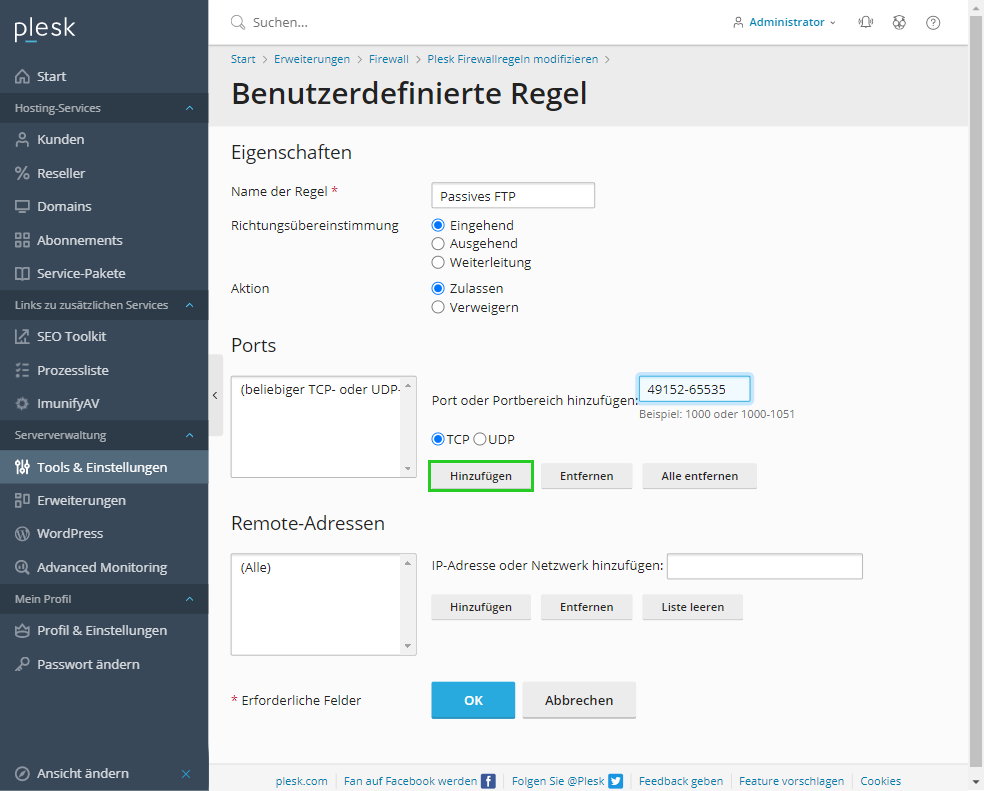
Task: Open Plesk Firewallregeln modifizieren breadcrumb
Action: (513, 59)
